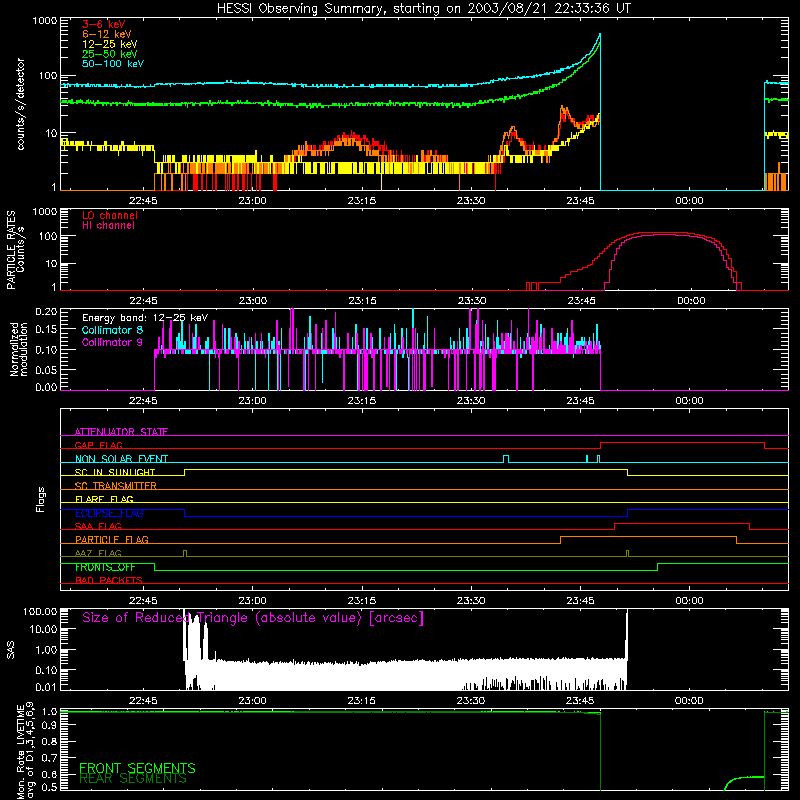Select the red 3-6 keV legend label
This screenshot has height=800, width=800.
click(x=104, y=24)
